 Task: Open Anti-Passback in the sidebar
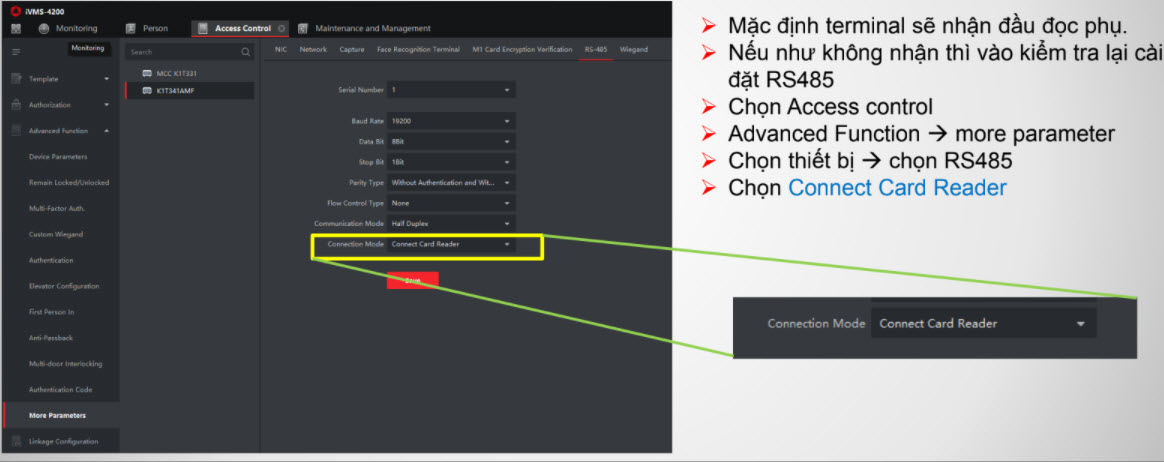(51, 338)
